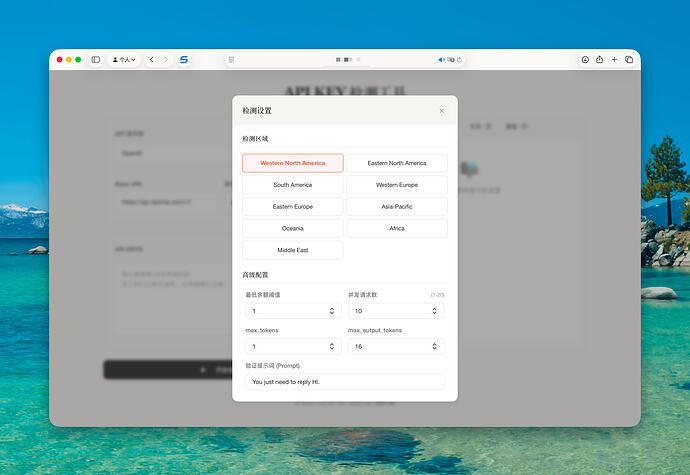Select the South America region

(x=293, y=185)
